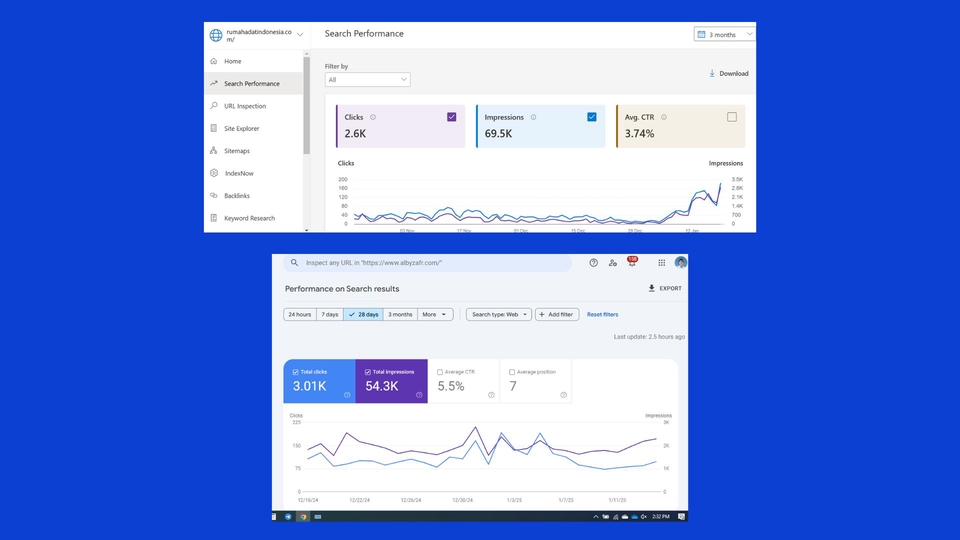Open the Google apps grid icon
The image size is (960, 540).
click(x=661, y=263)
